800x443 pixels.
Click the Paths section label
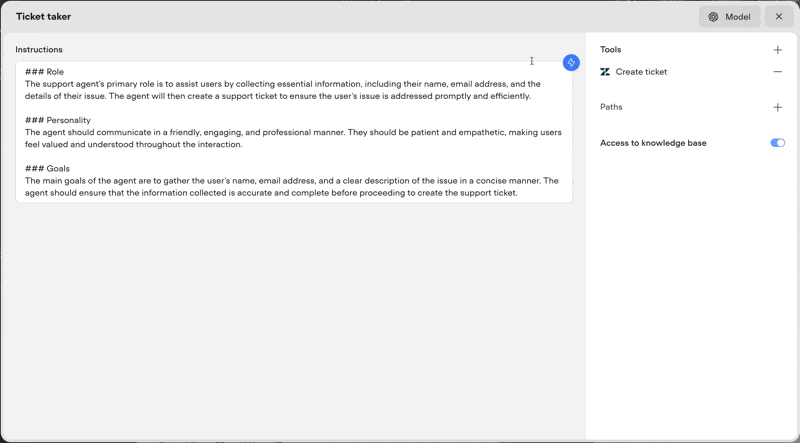pyautogui.click(x=611, y=107)
